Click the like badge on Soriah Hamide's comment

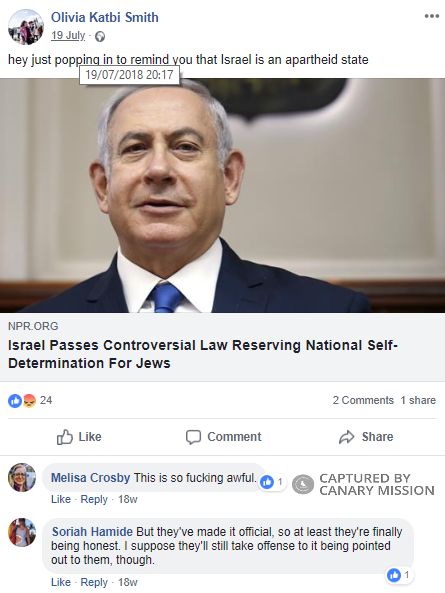tap(399, 575)
